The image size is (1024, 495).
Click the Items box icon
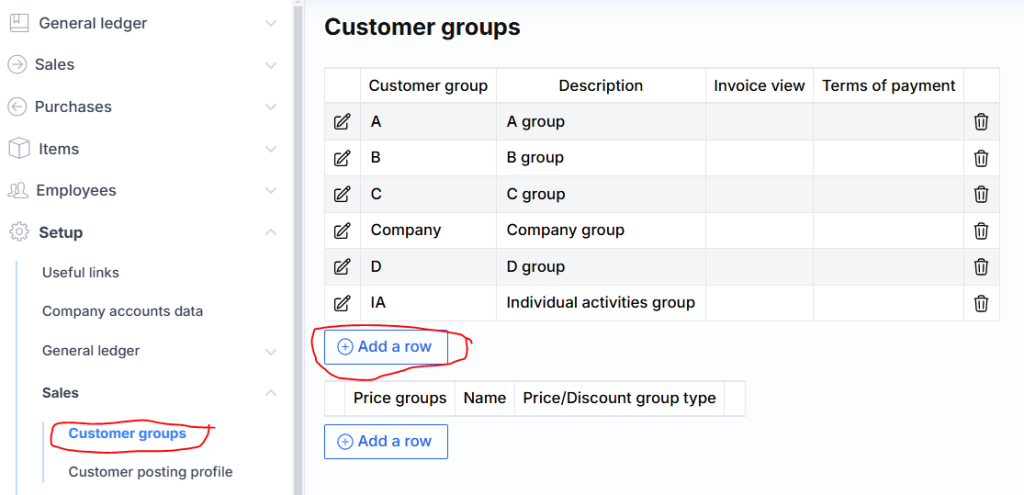click(19, 148)
